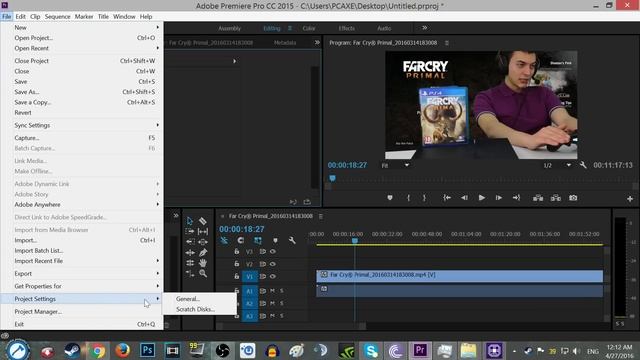
Task: Go to In point
Action: 447,198
